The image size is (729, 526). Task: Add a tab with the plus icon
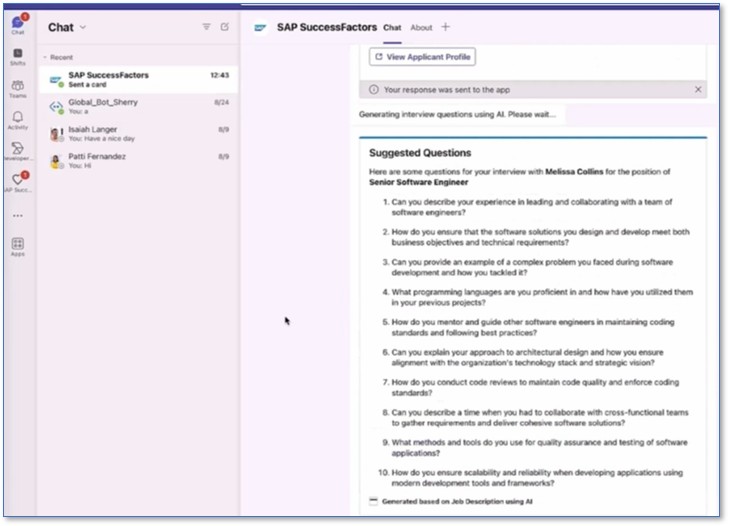445,27
